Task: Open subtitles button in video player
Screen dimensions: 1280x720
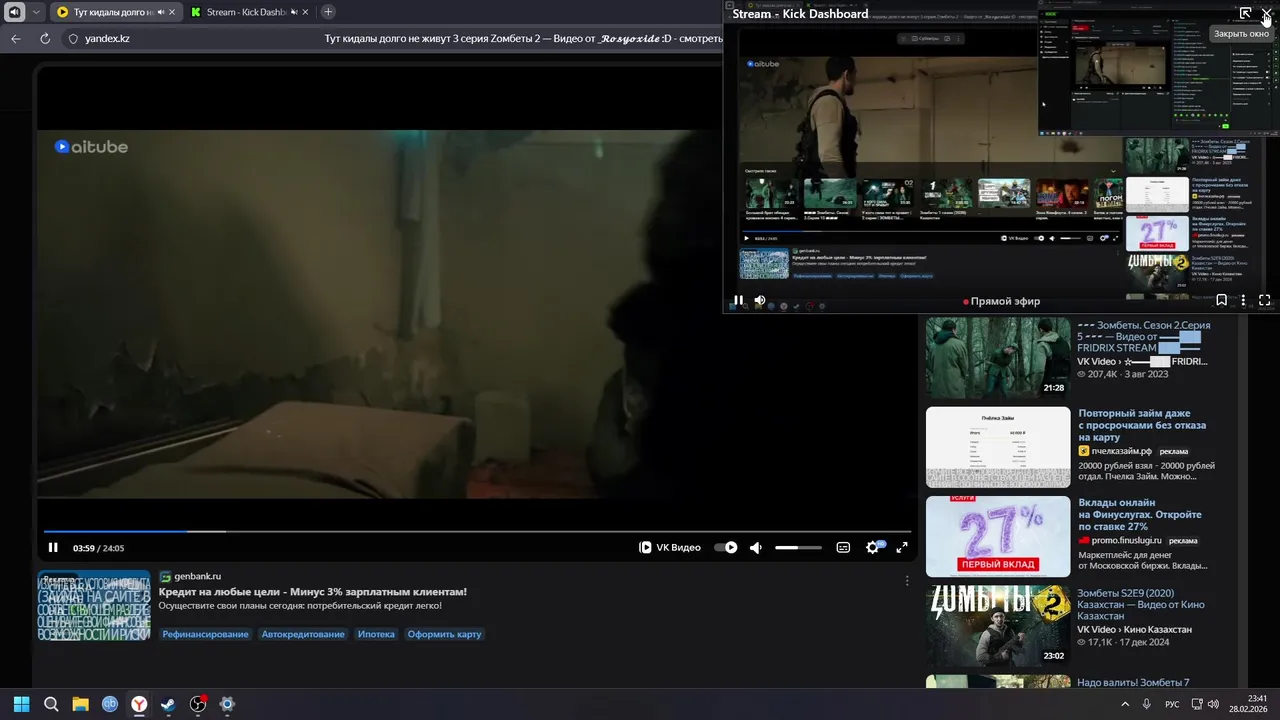Action: tap(843, 547)
